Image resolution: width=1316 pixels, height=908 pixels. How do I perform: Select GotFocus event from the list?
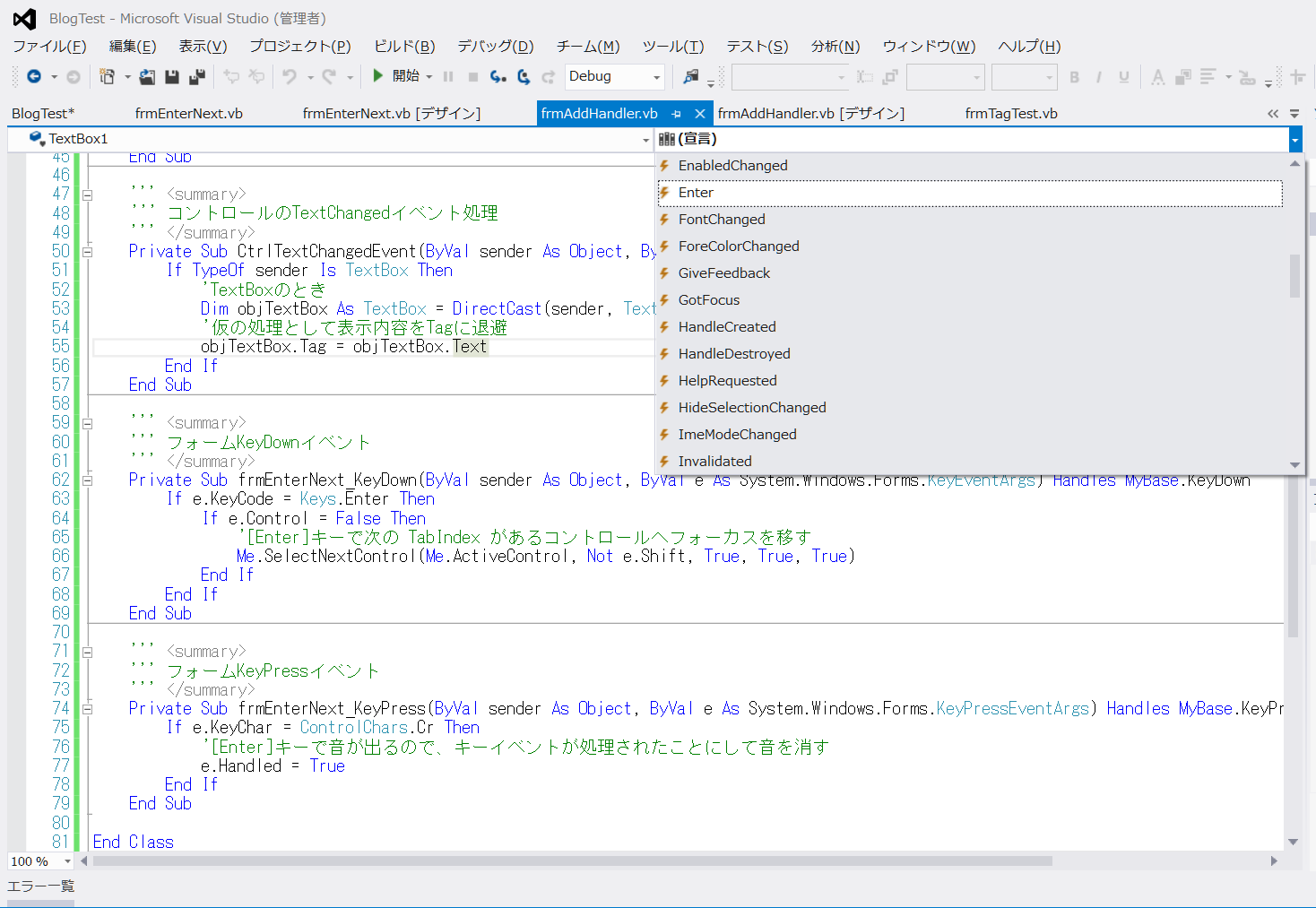pos(708,300)
